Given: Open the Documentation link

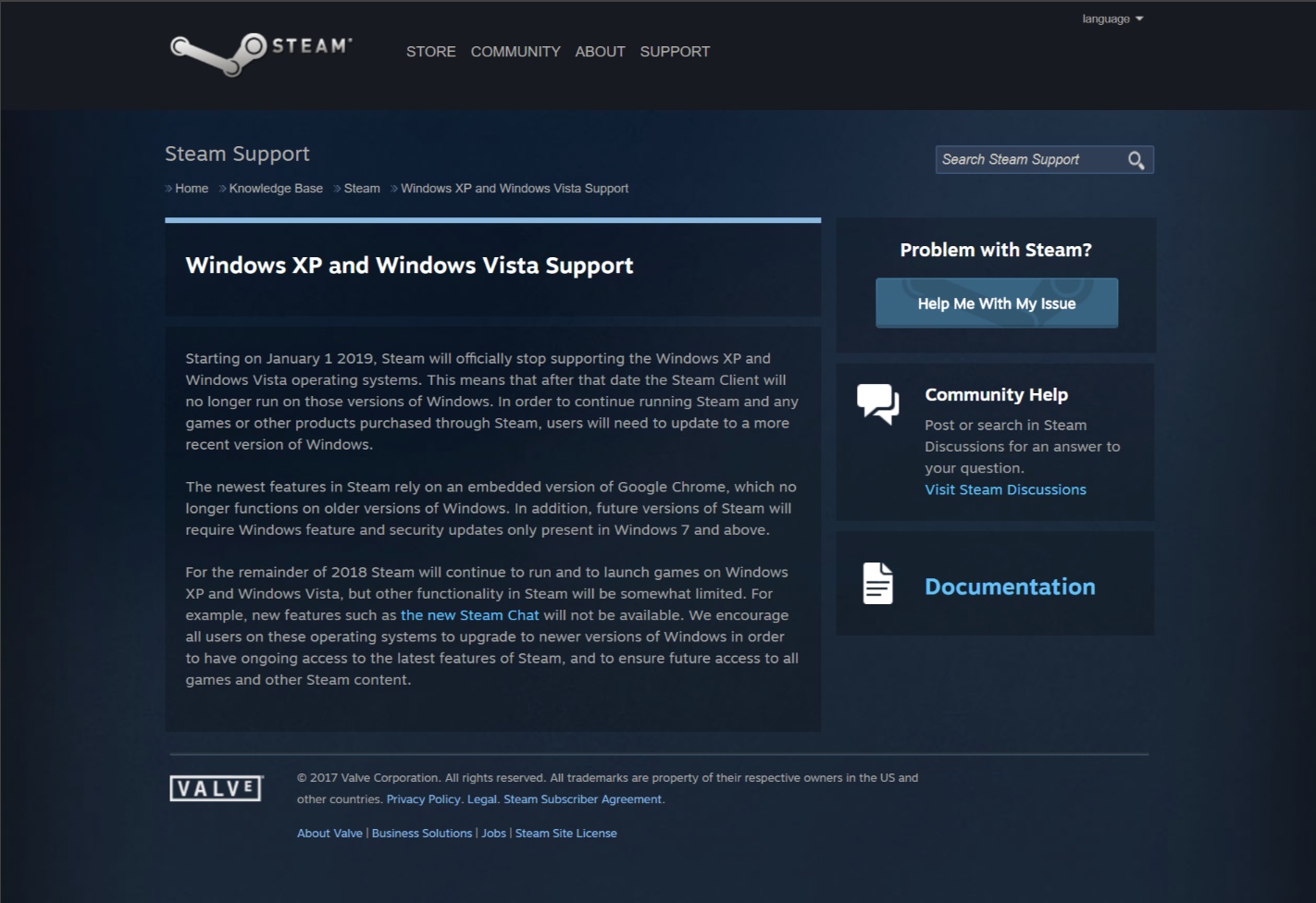Looking at the screenshot, I should 1010,587.
